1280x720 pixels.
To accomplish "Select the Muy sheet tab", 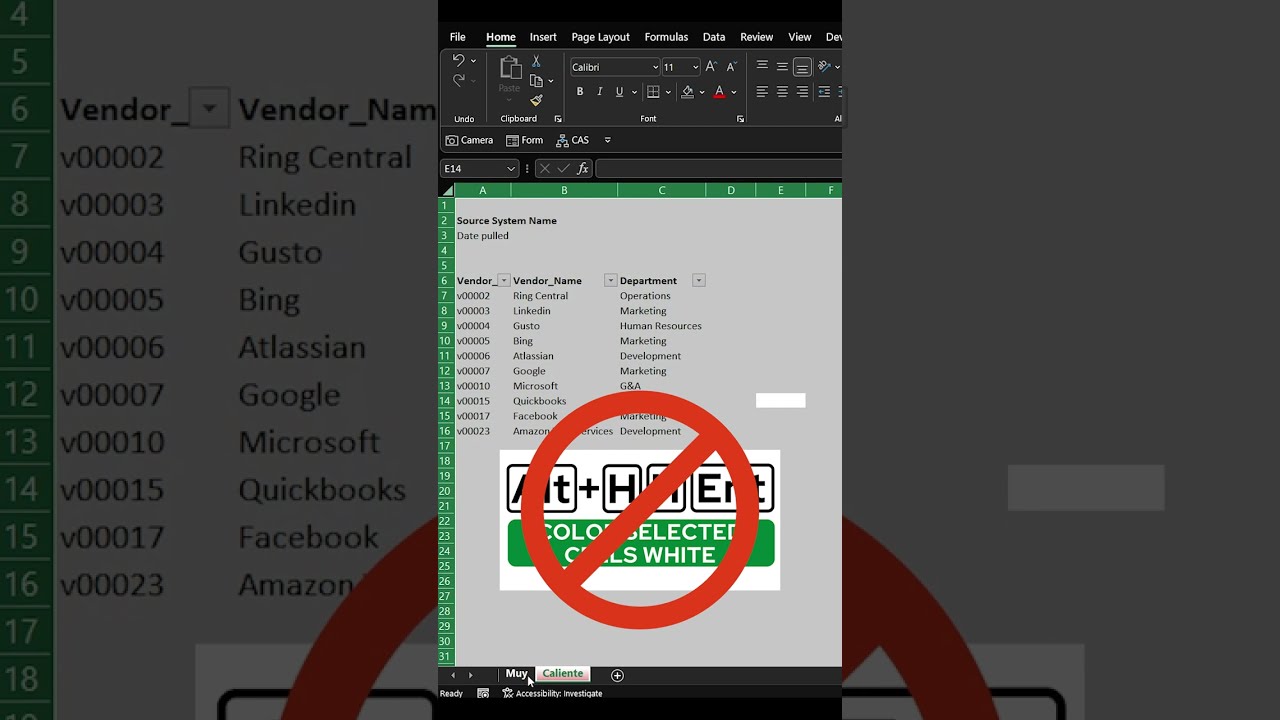I will 516,674.
